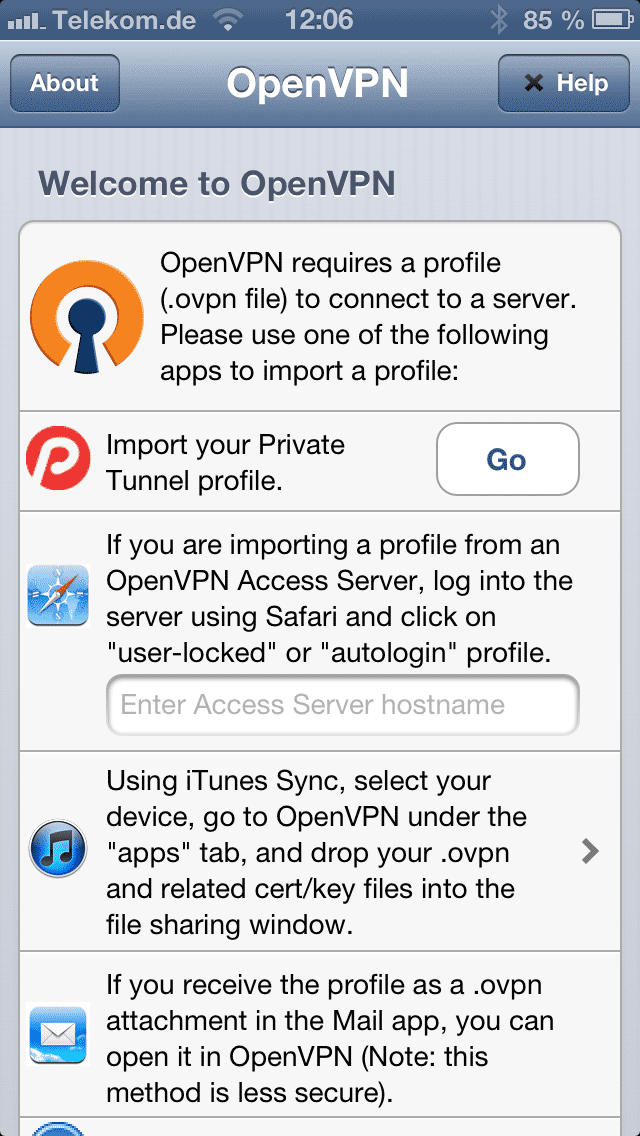
Task: Tap Go to import Private Tunnel profile
Action: point(507,459)
